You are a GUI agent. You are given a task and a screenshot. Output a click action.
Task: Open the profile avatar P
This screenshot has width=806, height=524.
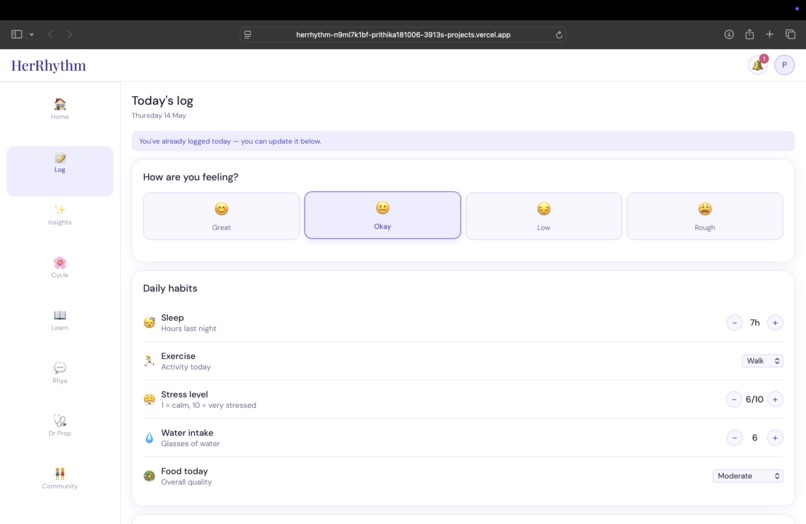tap(784, 65)
